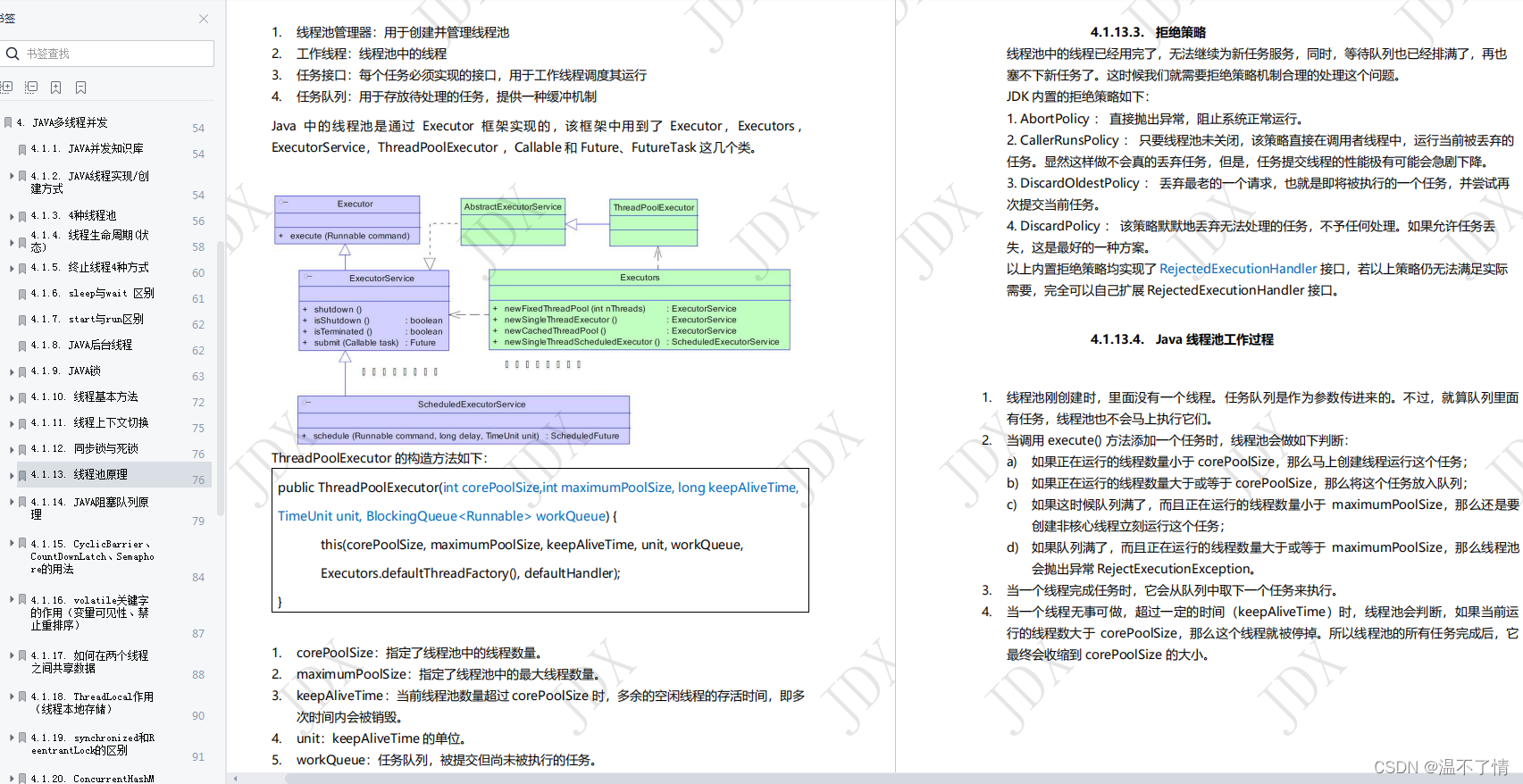Open bookmark 4.1.12. 同步锁与死锁
This screenshot has height=784, width=1523.
pyautogui.click(x=84, y=448)
